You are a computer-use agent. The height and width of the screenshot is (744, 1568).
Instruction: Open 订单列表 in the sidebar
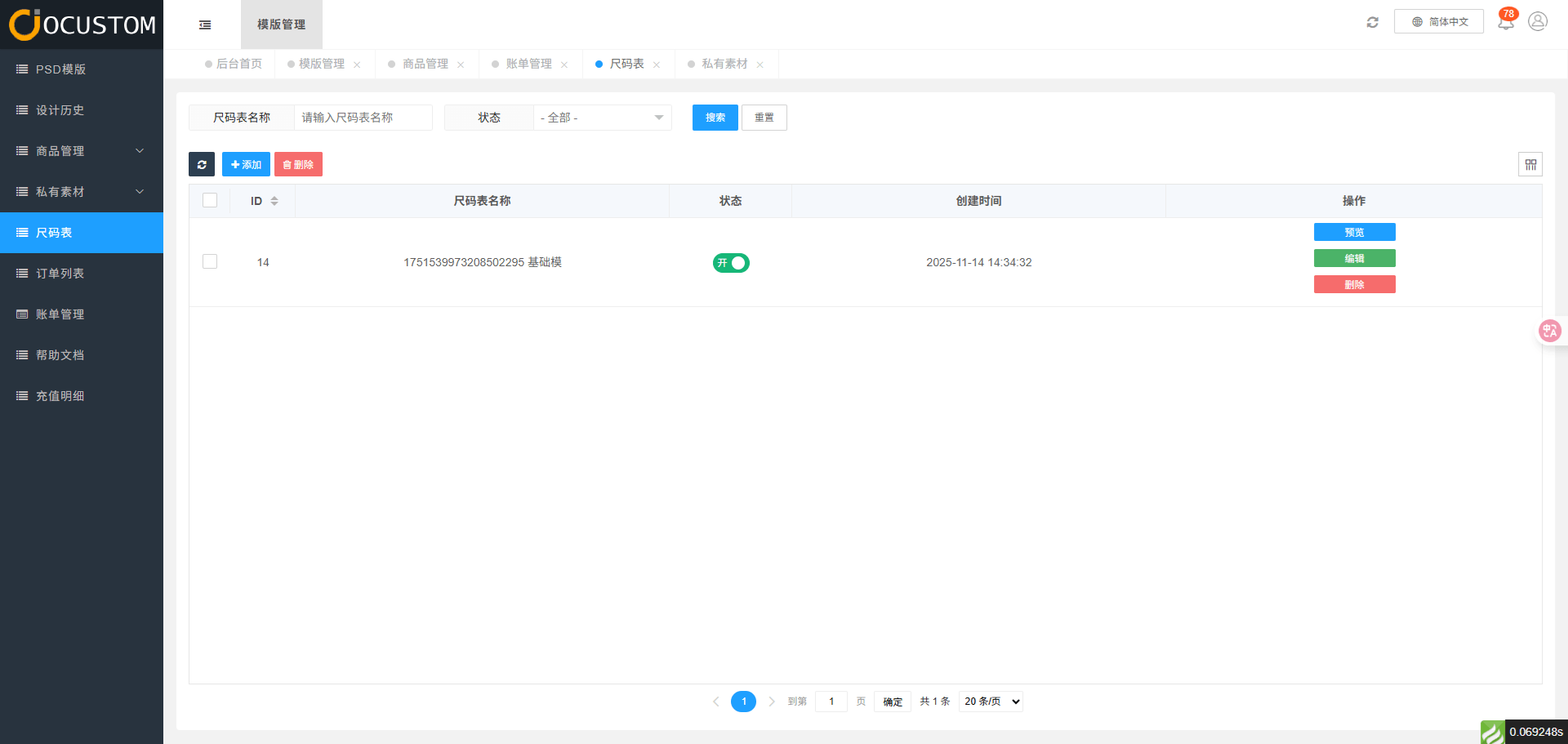click(x=60, y=274)
